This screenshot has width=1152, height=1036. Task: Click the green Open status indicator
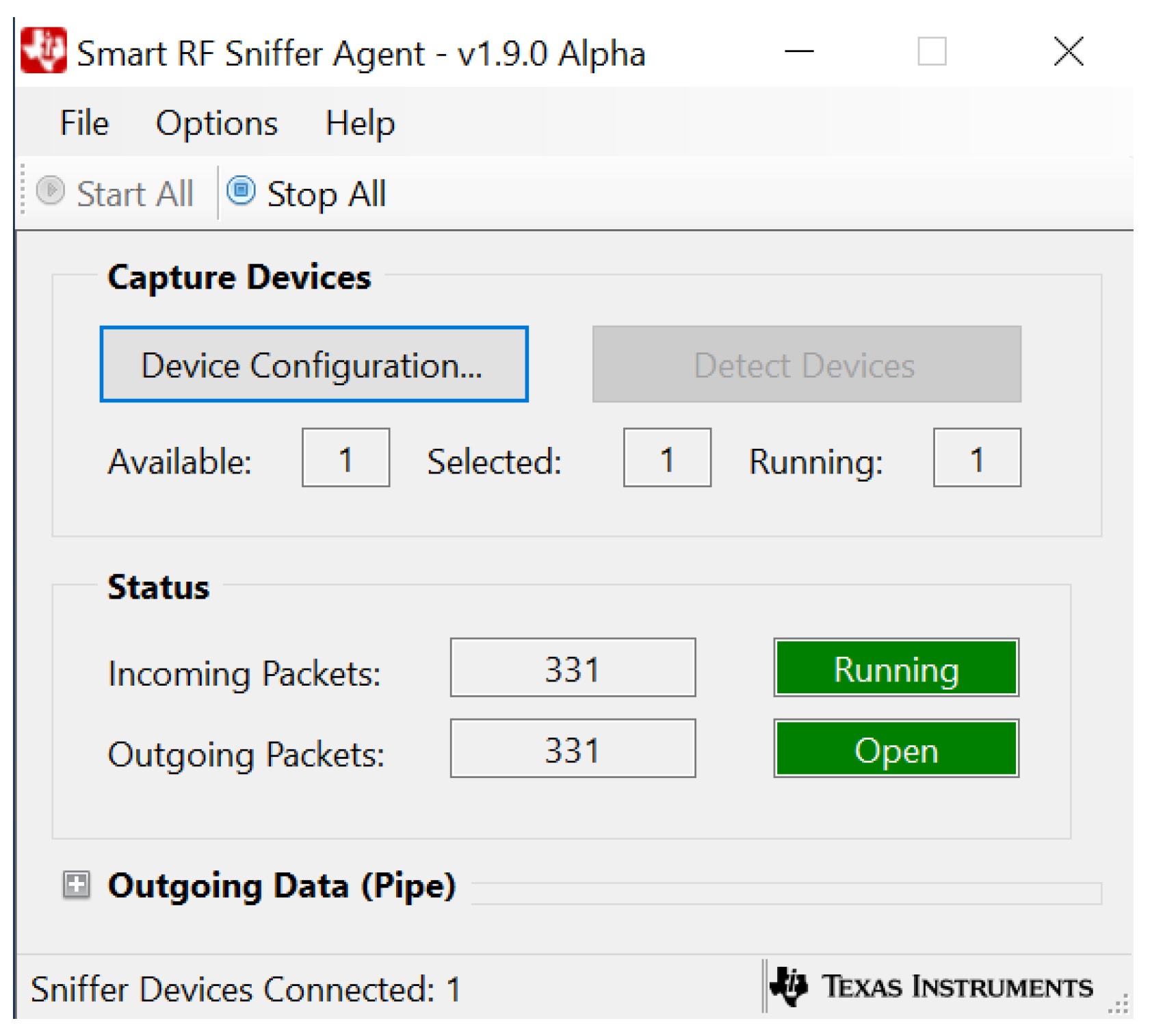tap(895, 749)
